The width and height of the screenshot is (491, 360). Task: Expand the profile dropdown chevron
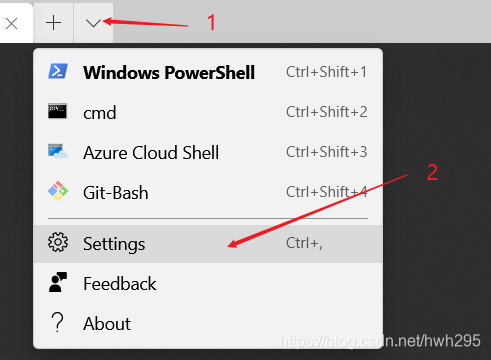coord(93,23)
